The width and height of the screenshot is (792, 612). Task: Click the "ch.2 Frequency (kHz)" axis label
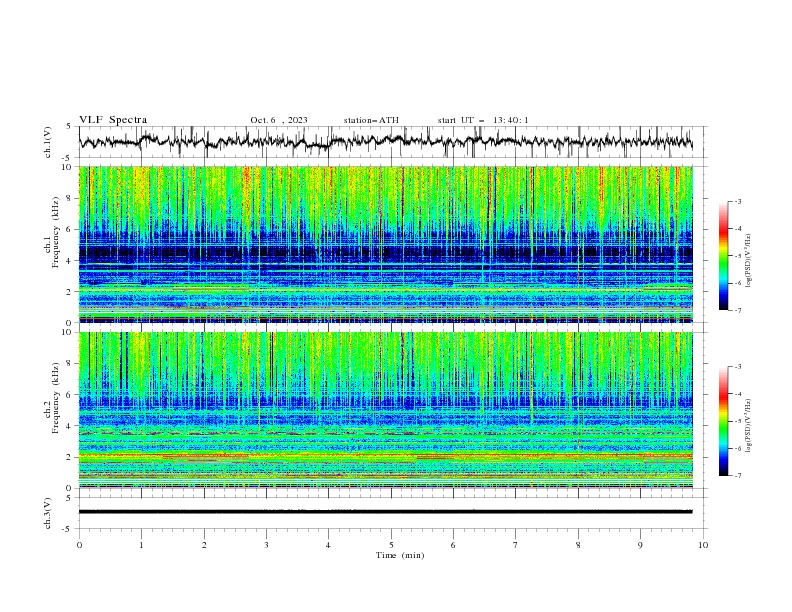point(52,397)
